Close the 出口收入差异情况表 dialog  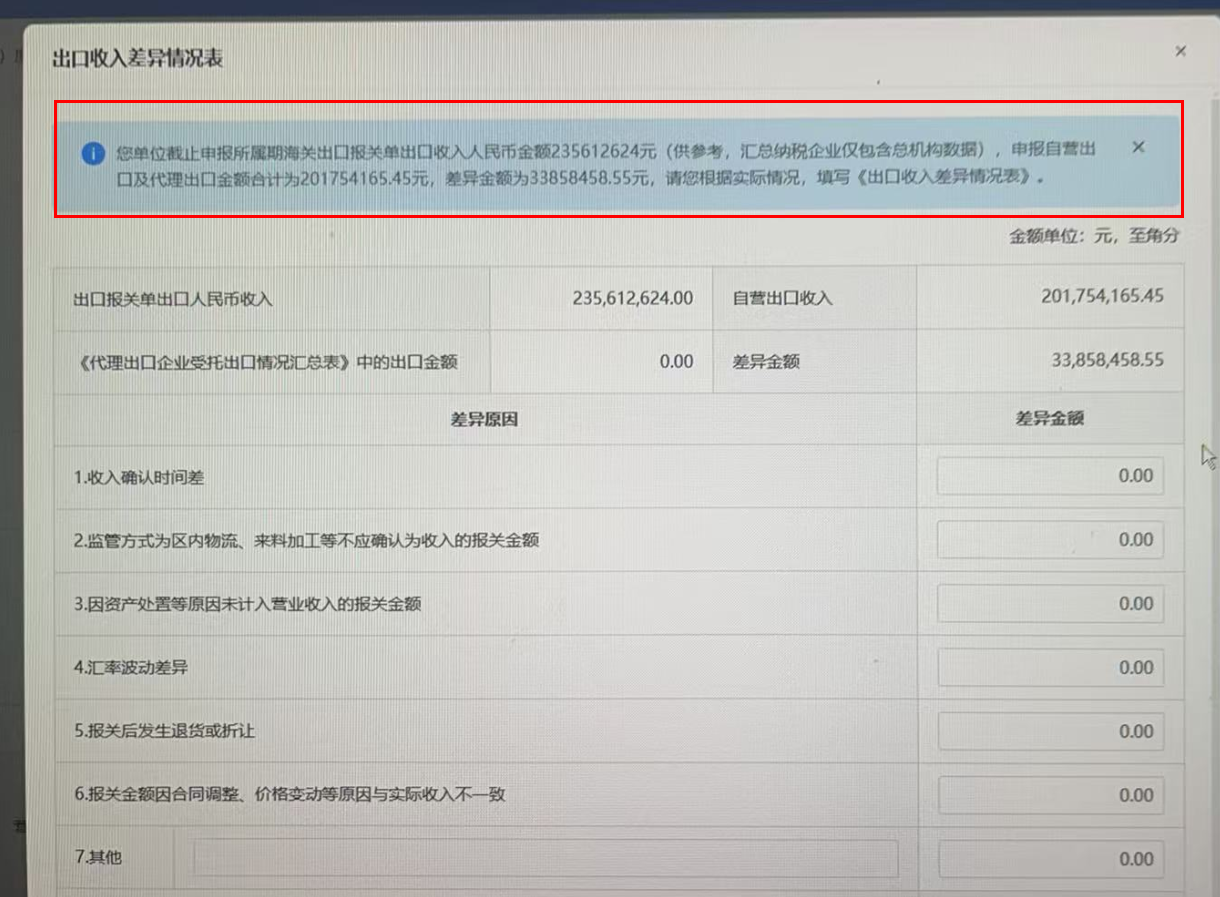1180,51
